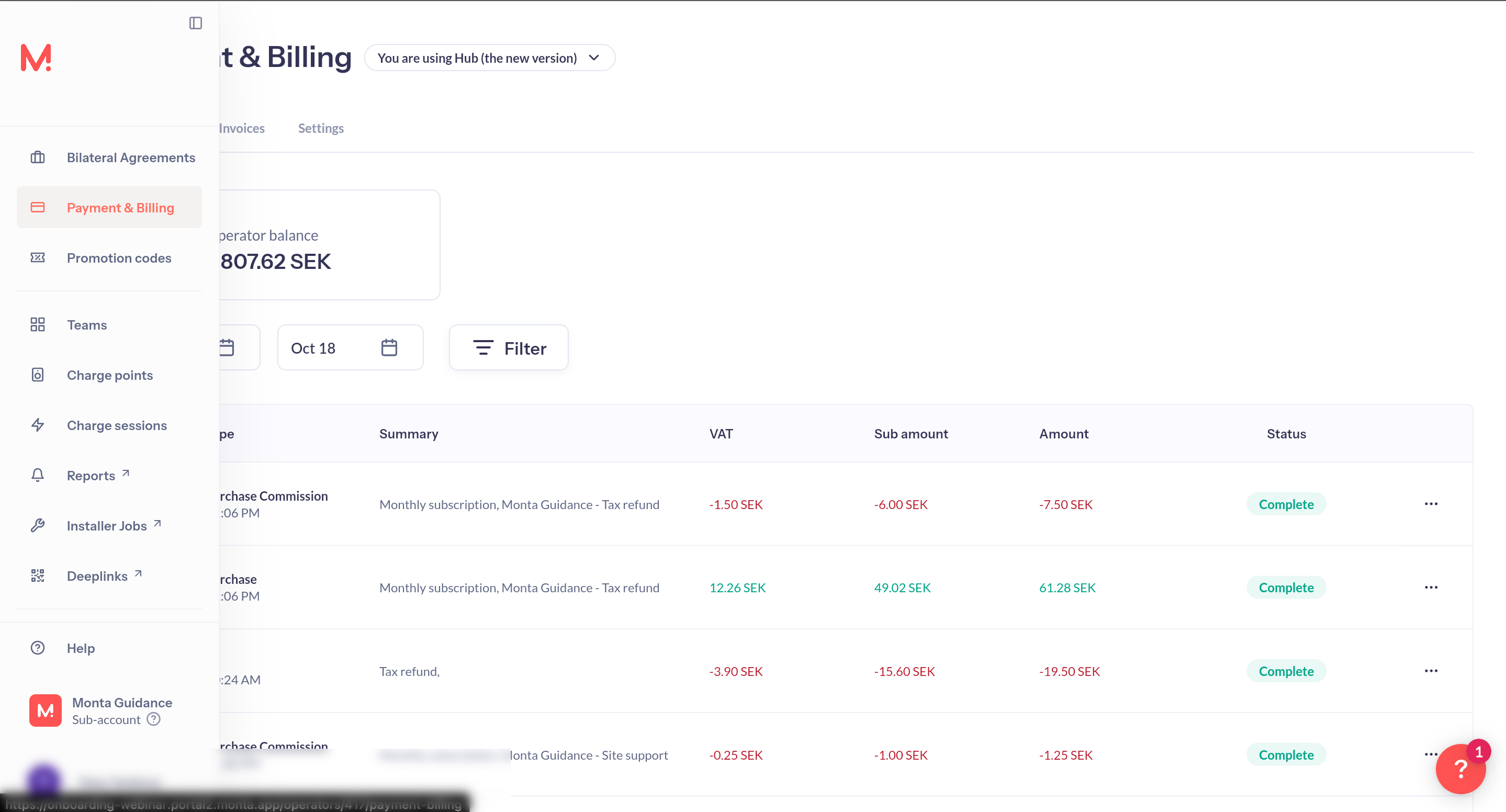Screen dimensions: 1506x812
Task: Open the red help chat bubble
Action: coord(1460,769)
